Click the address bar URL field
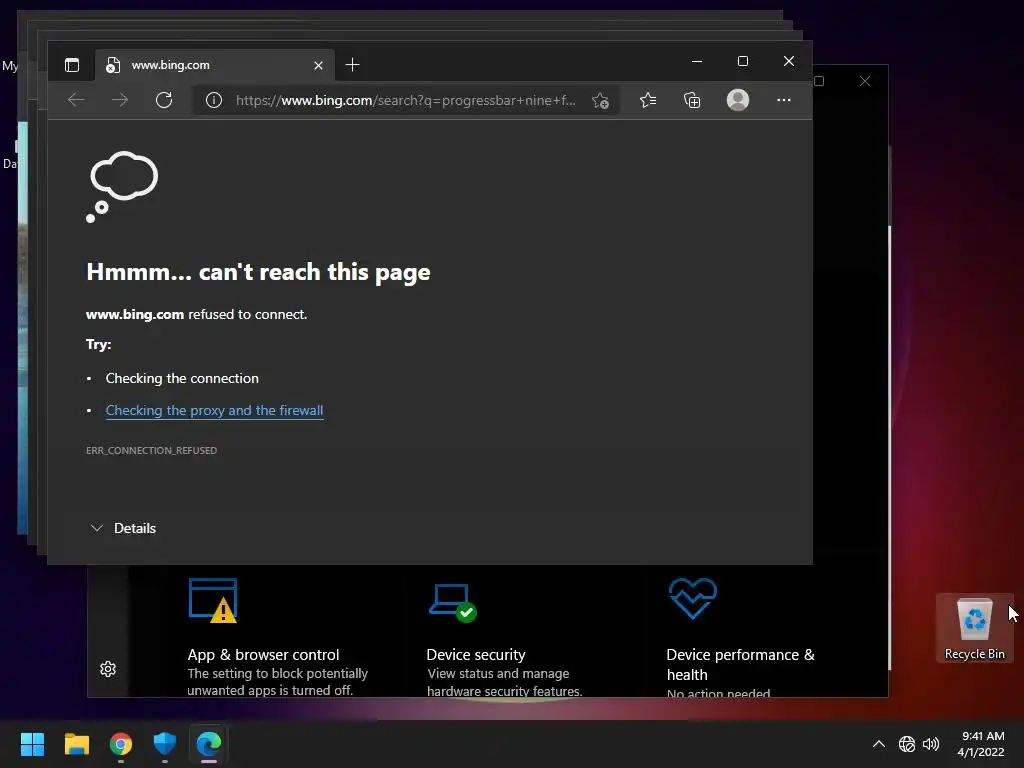 [406, 100]
